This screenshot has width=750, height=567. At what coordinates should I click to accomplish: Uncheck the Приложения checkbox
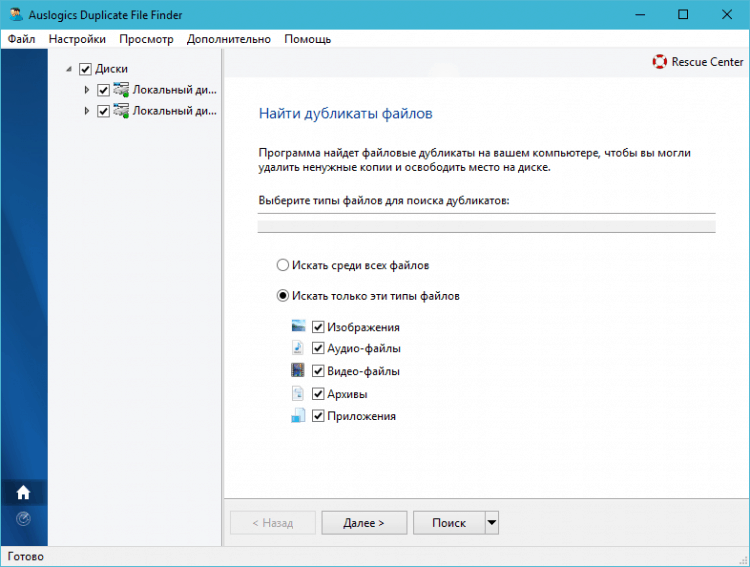pos(318,416)
